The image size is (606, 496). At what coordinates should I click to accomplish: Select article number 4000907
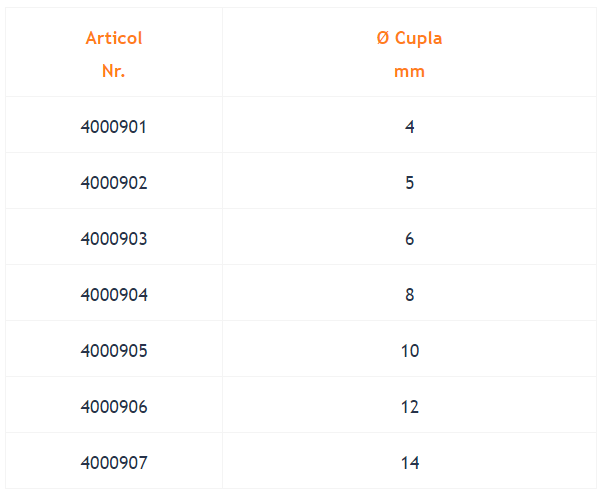[x=114, y=463]
